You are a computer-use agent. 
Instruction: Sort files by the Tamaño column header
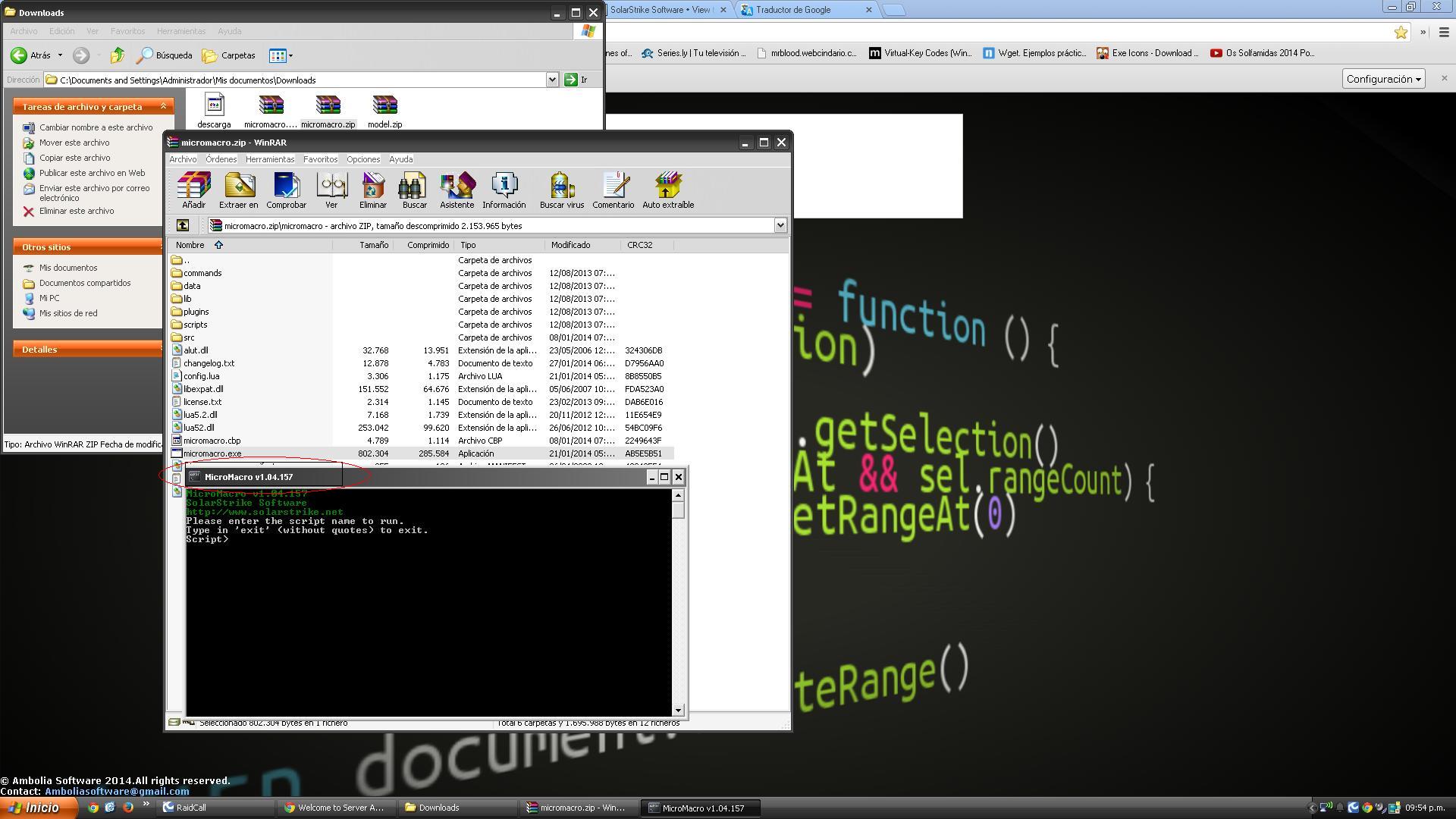[373, 245]
